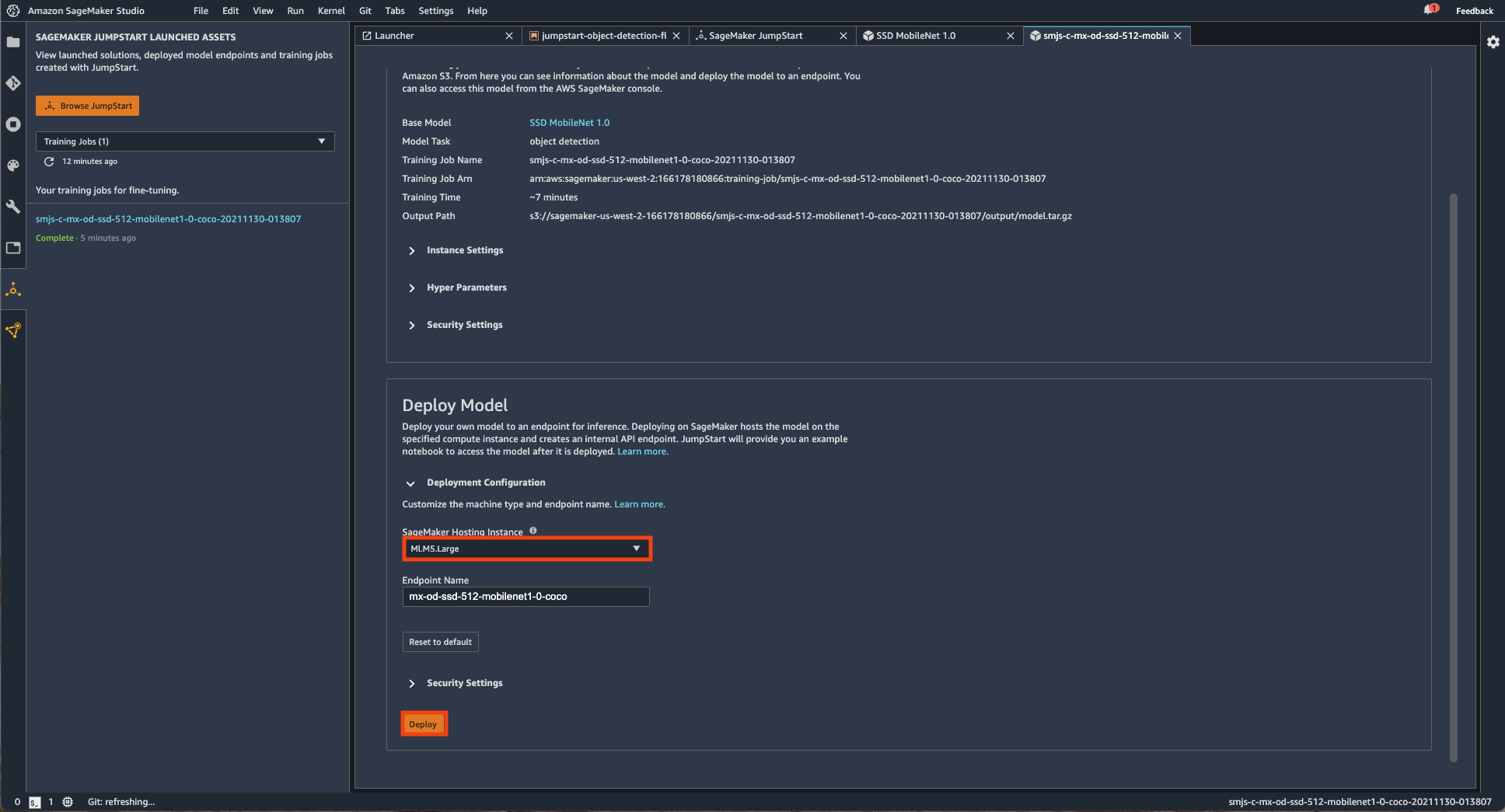Open the Settings menu
The height and width of the screenshot is (812, 1505).
(435, 11)
